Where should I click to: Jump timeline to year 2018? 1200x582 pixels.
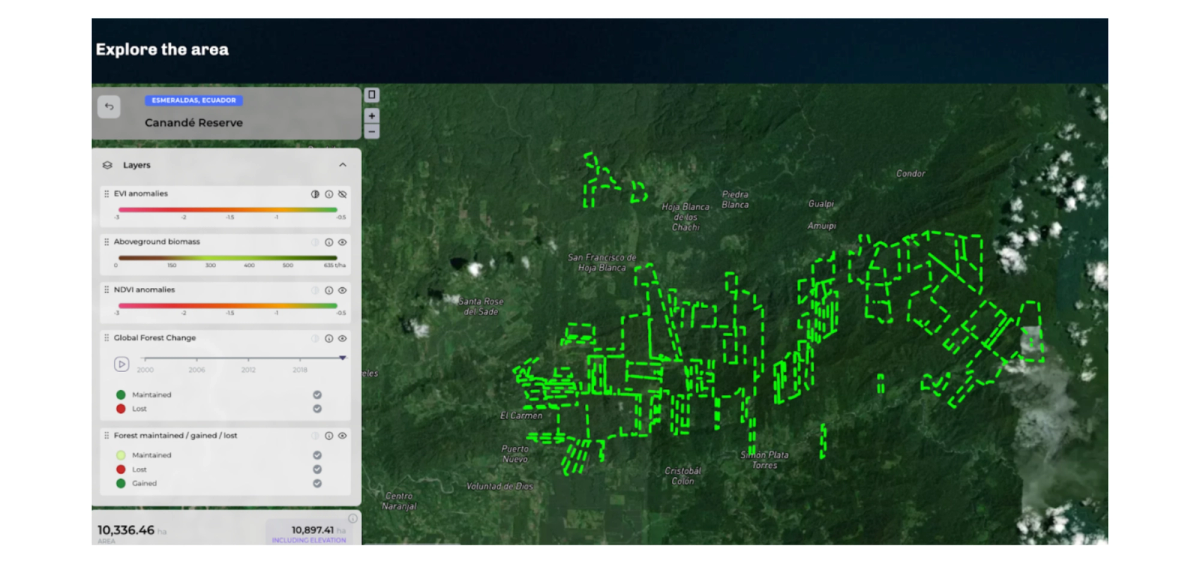pos(300,369)
